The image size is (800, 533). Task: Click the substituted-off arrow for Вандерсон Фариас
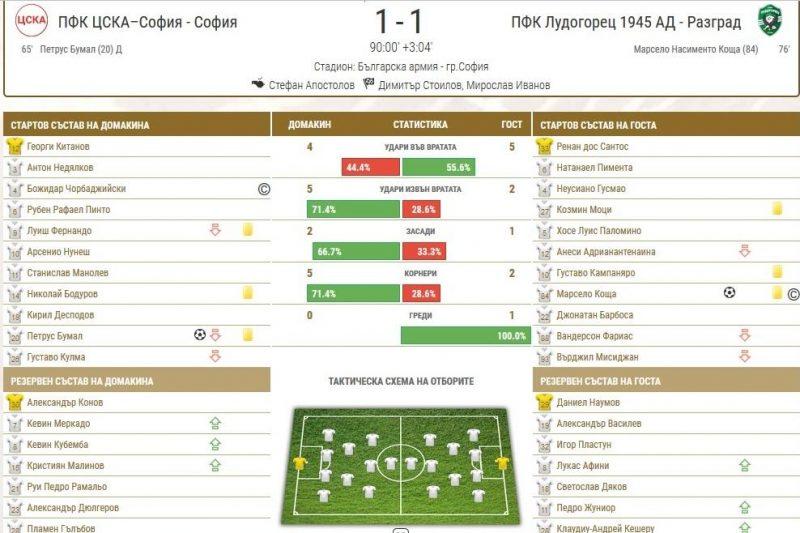point(745,336)
